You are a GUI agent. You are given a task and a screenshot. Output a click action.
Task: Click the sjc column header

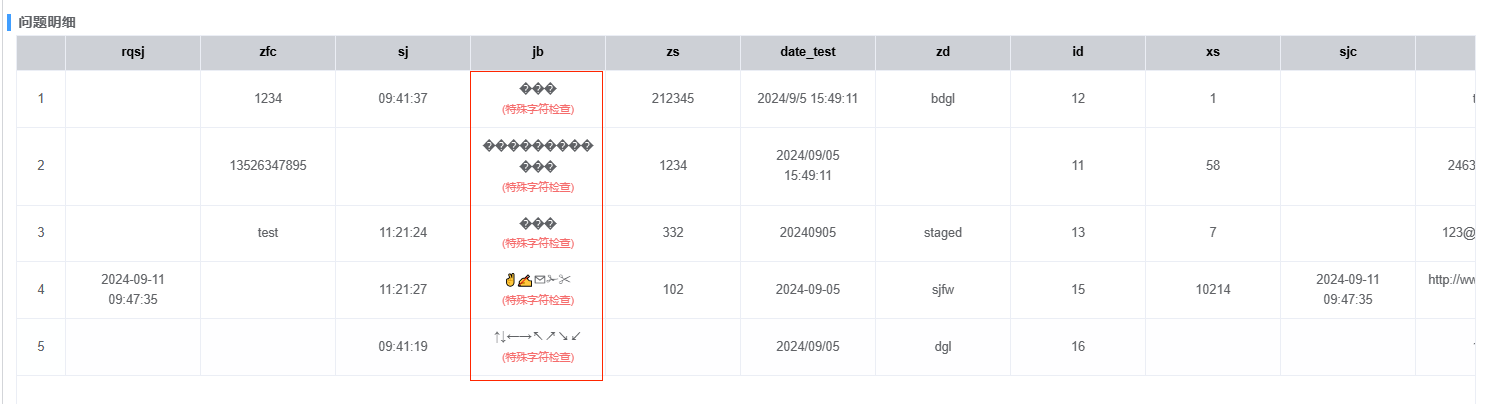tap(1348, 53)
